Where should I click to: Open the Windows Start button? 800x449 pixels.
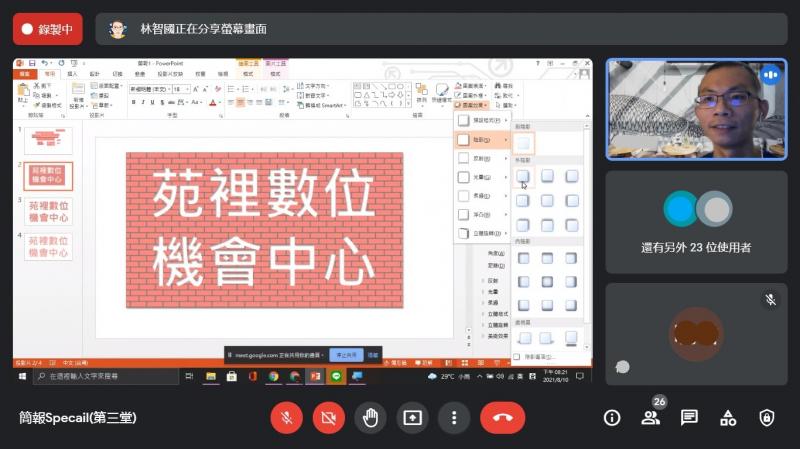click(x=22, y=376)
